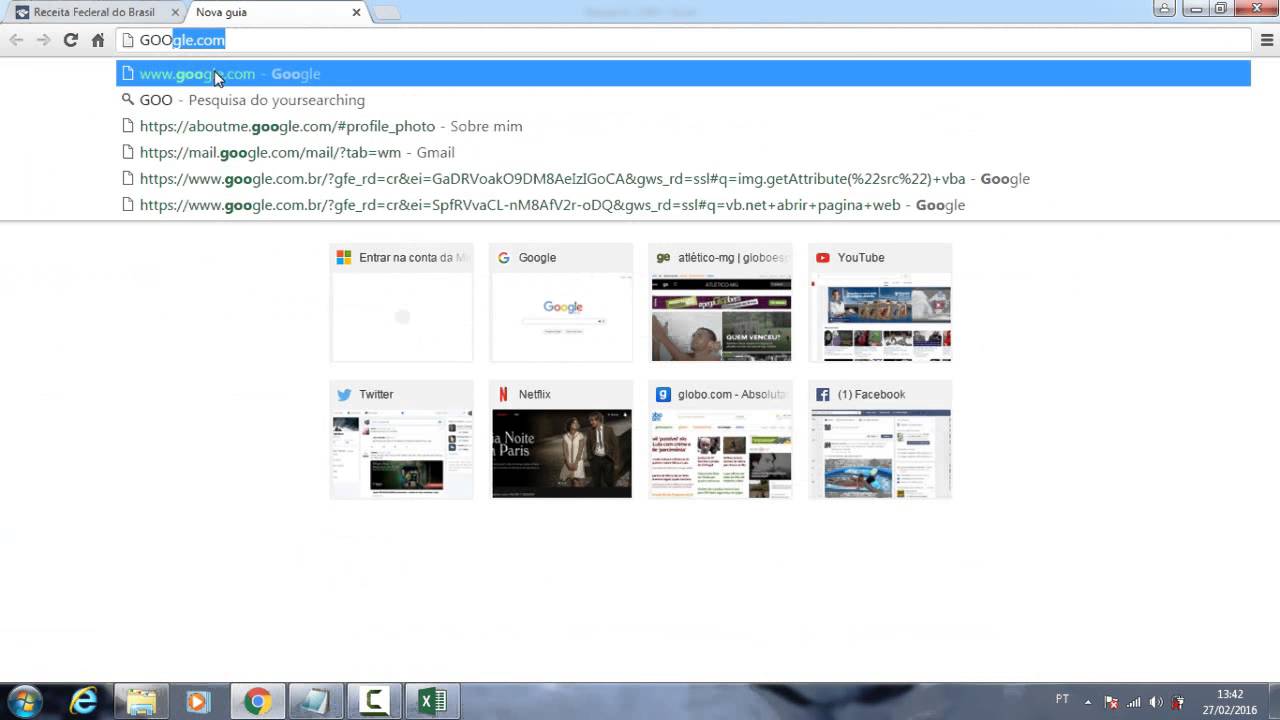This screenshot has height=720, width=1280.
Task: Open the Twitter thumbnail tile
Action: (401, 439)
